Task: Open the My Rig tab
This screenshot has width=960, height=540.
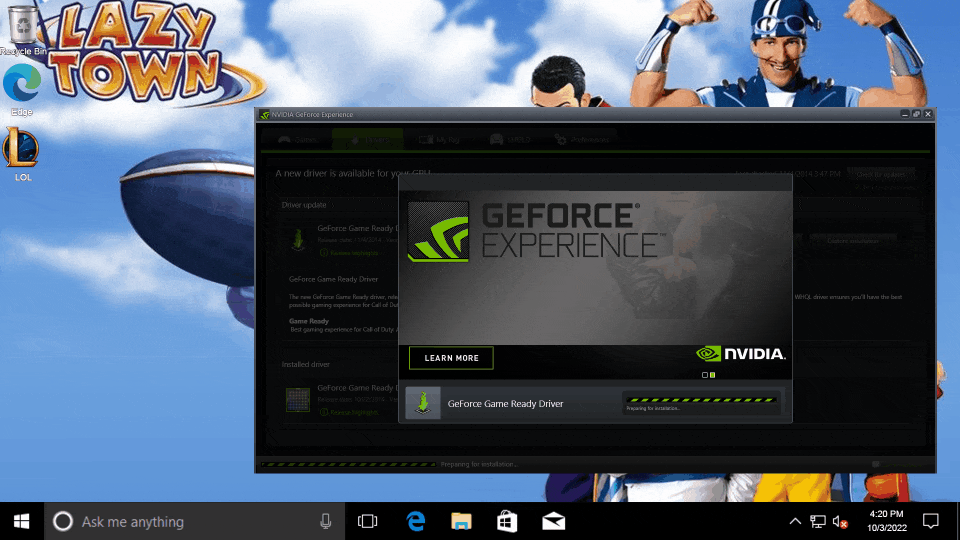Action: [x=440, y=140]
